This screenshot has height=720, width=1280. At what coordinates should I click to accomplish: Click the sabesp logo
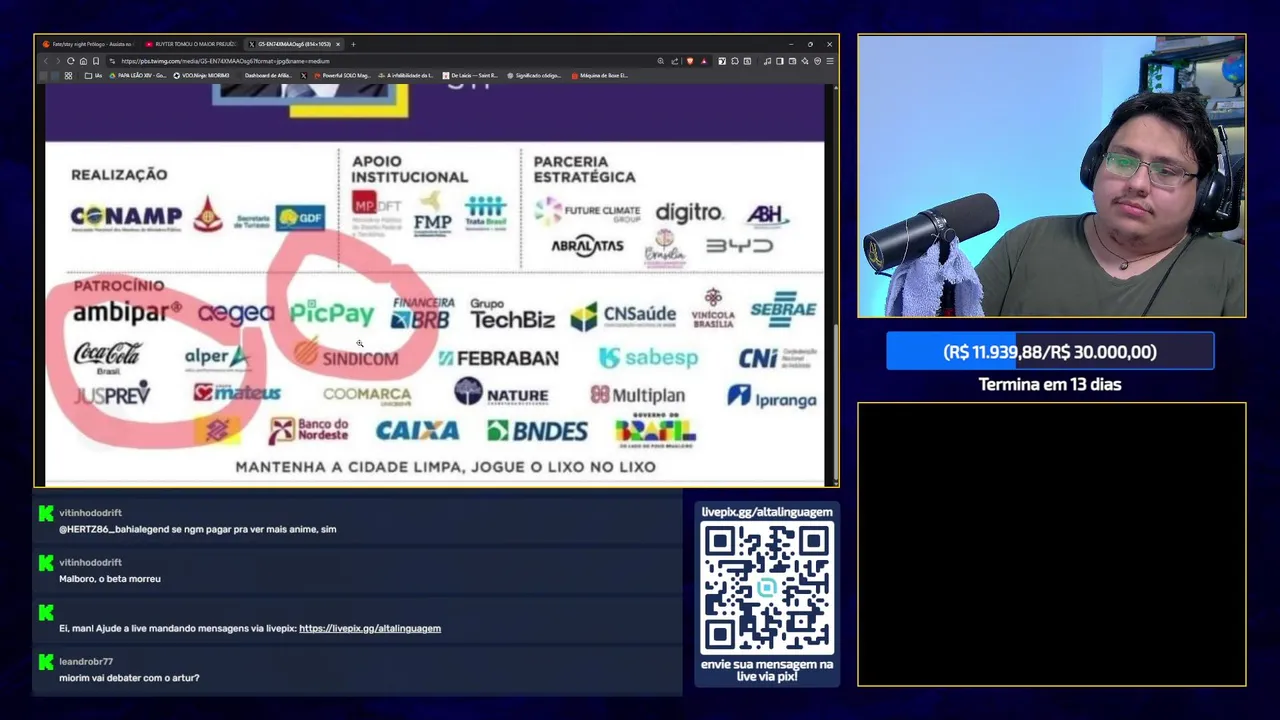pos(648,357)
